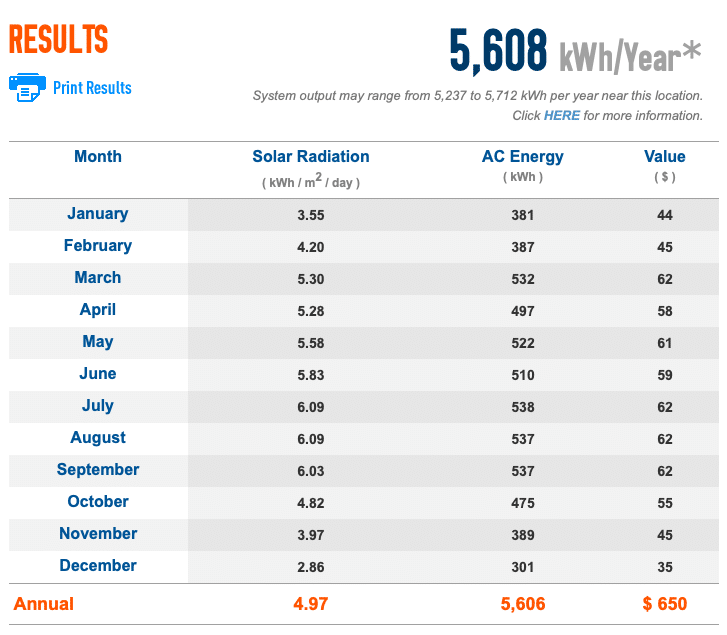Follow the HERE link for more information
Viewport: 727px width, 635px height.
click(561, 115)
